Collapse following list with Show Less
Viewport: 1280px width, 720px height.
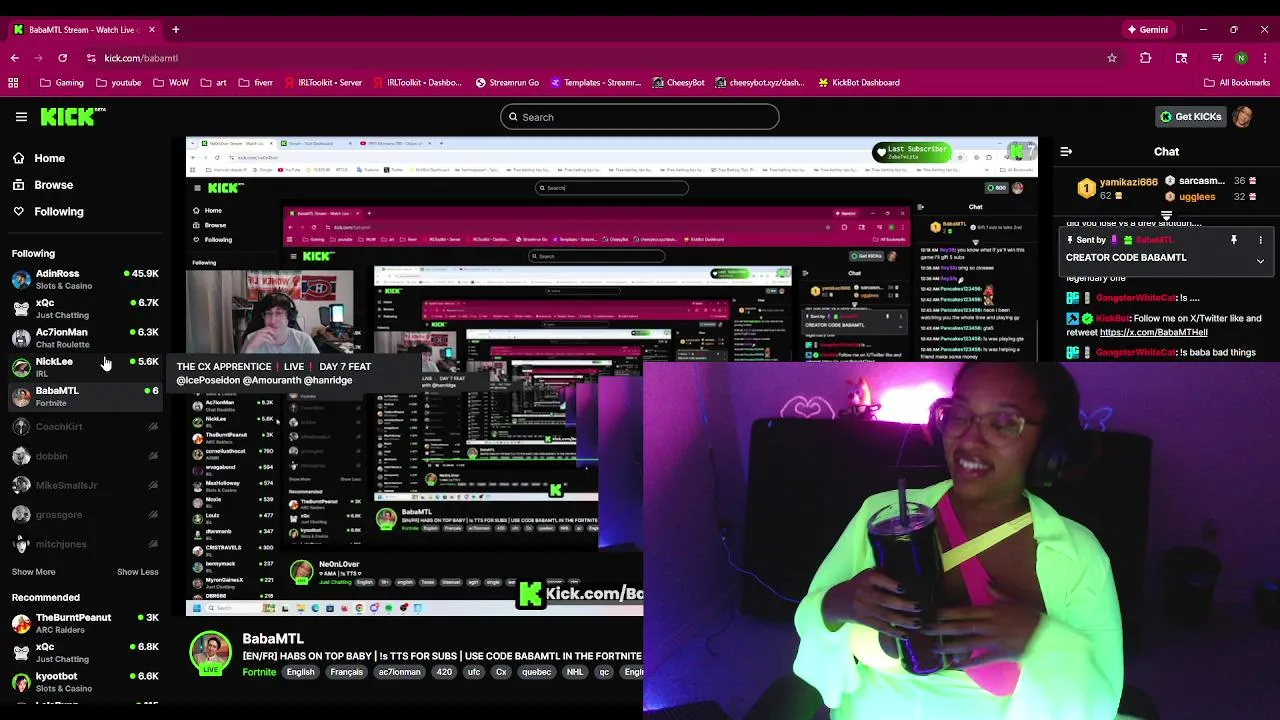click(138, 572)
